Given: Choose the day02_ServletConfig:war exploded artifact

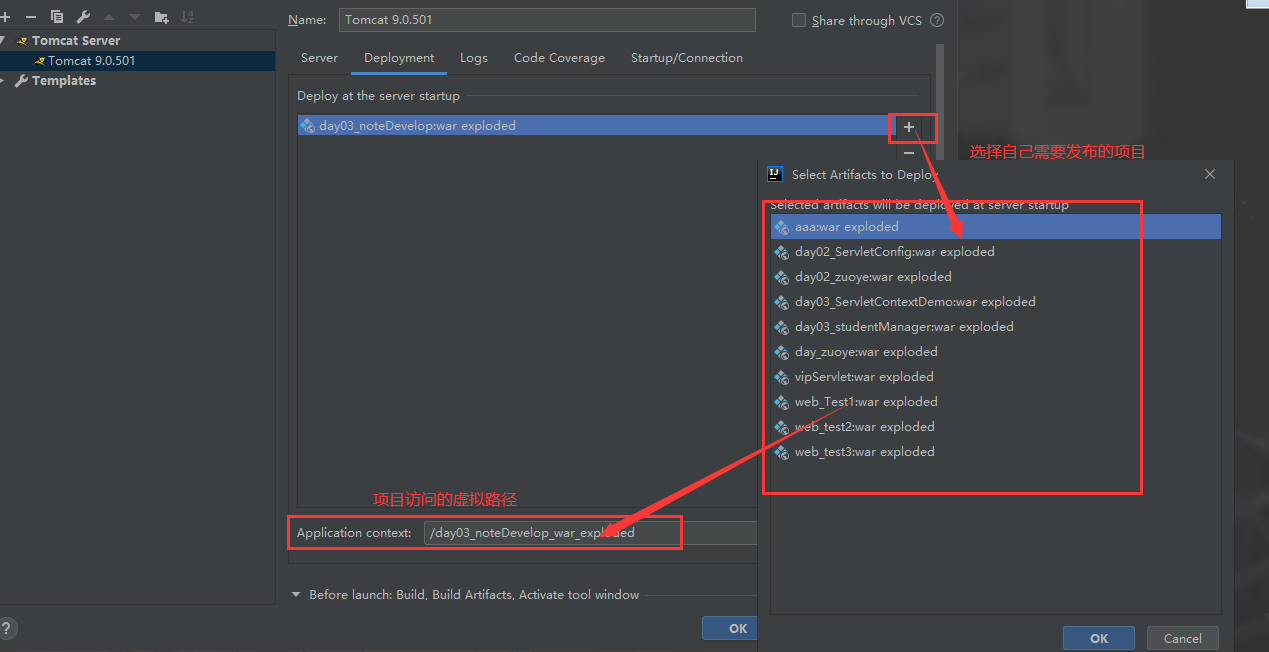Looking at the screenshot, I should click(996, 252).
